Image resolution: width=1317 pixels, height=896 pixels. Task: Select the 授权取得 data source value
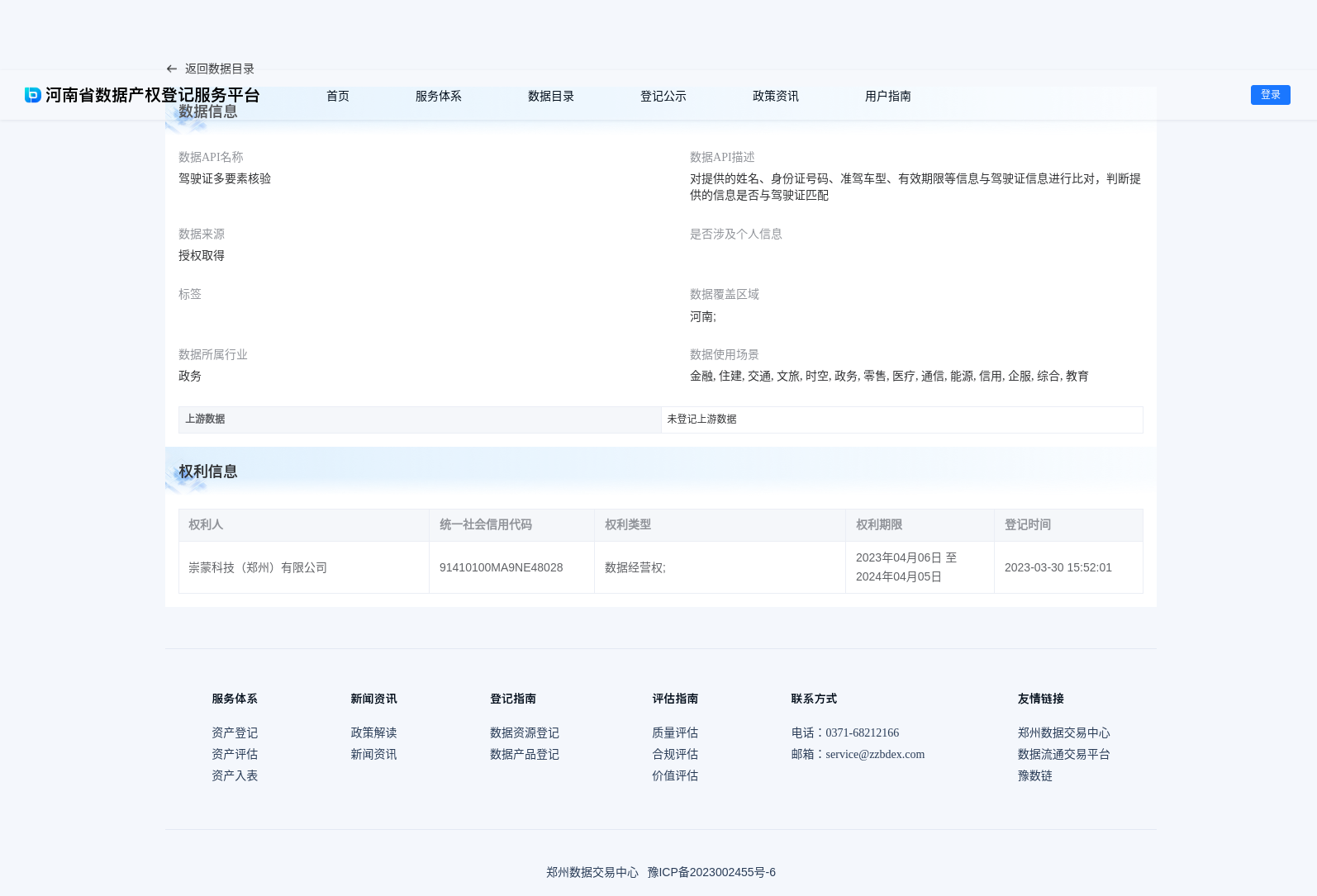[x=202, y=255]
